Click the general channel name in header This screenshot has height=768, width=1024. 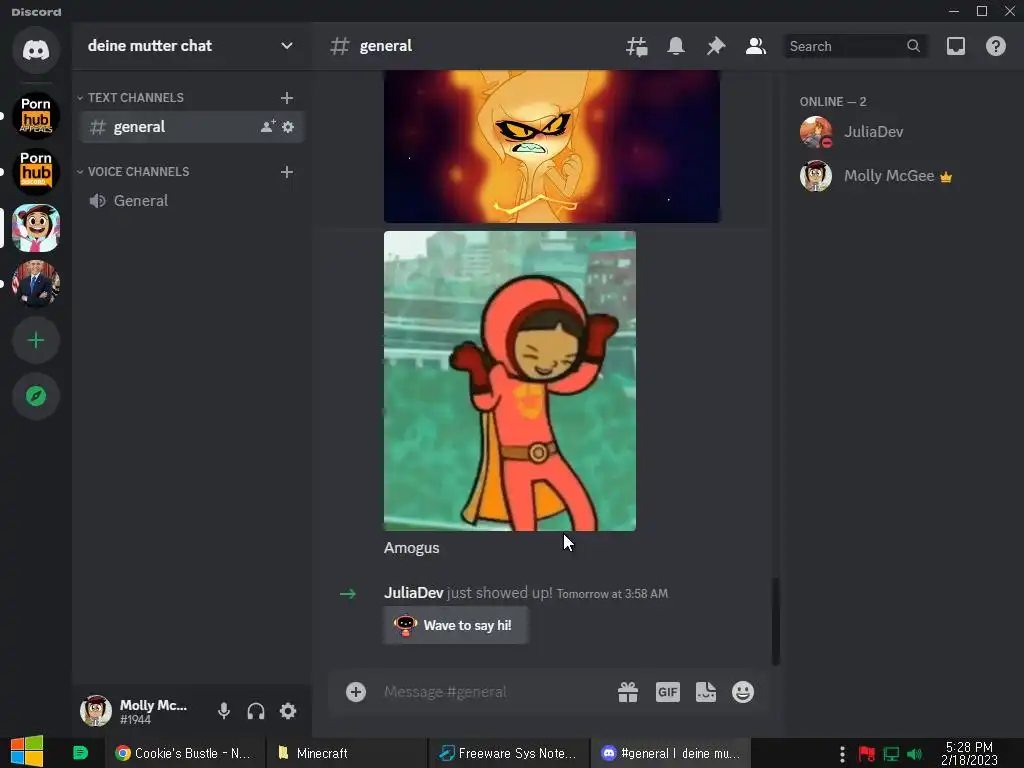pos(386,46)
